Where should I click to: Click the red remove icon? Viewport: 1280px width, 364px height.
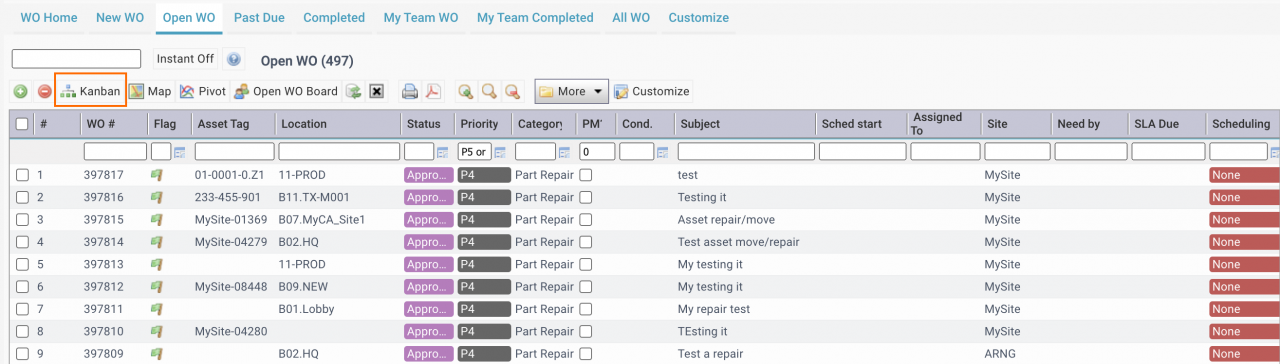point(44,92)
